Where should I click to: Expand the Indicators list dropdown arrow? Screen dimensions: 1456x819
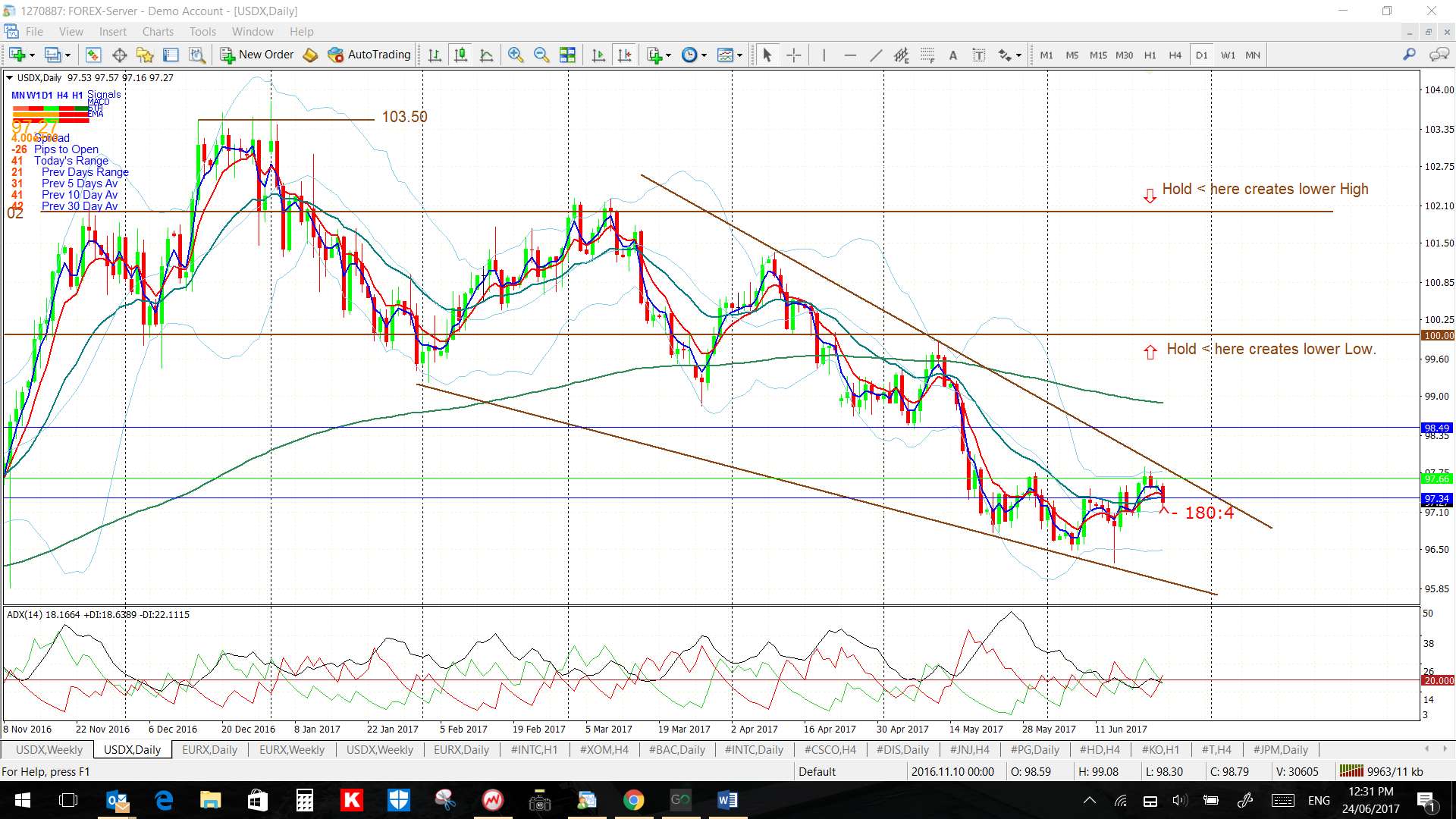(x=669, y=55)
